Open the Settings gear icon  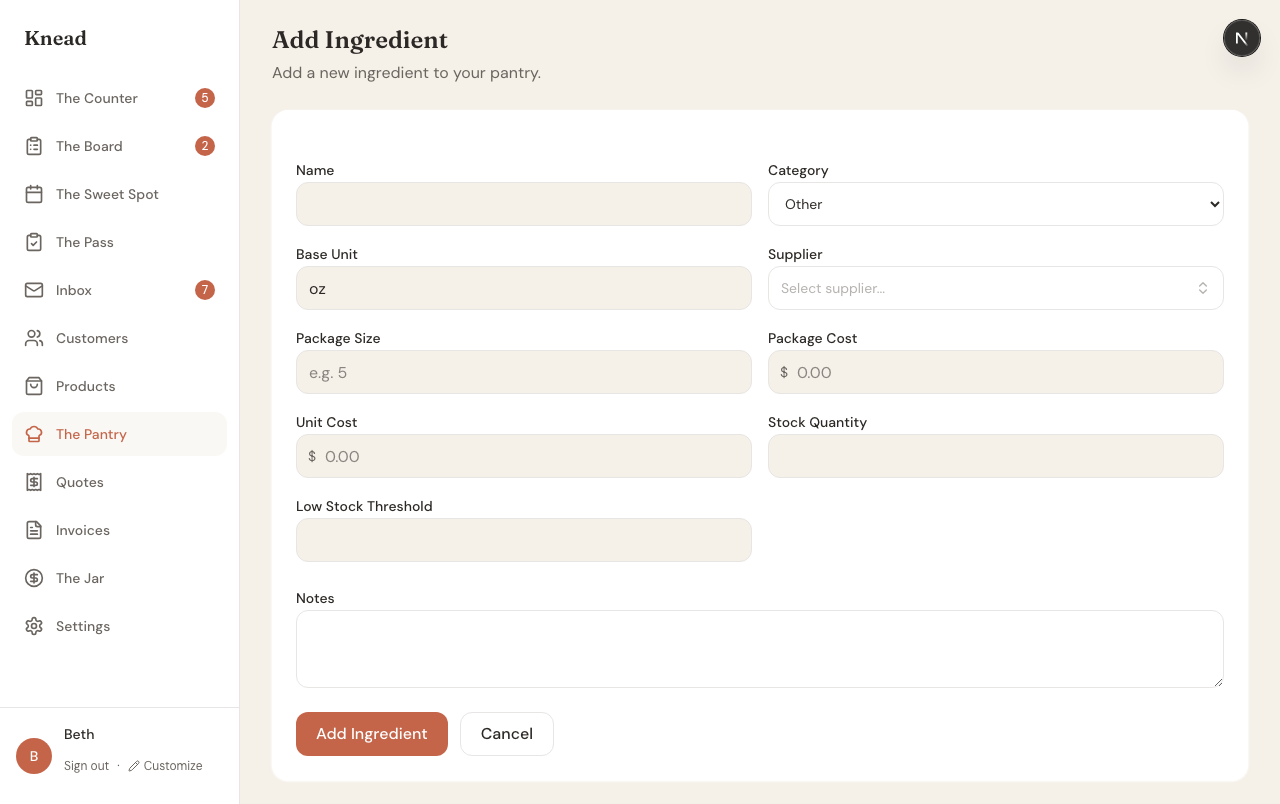tap(33, 626)
